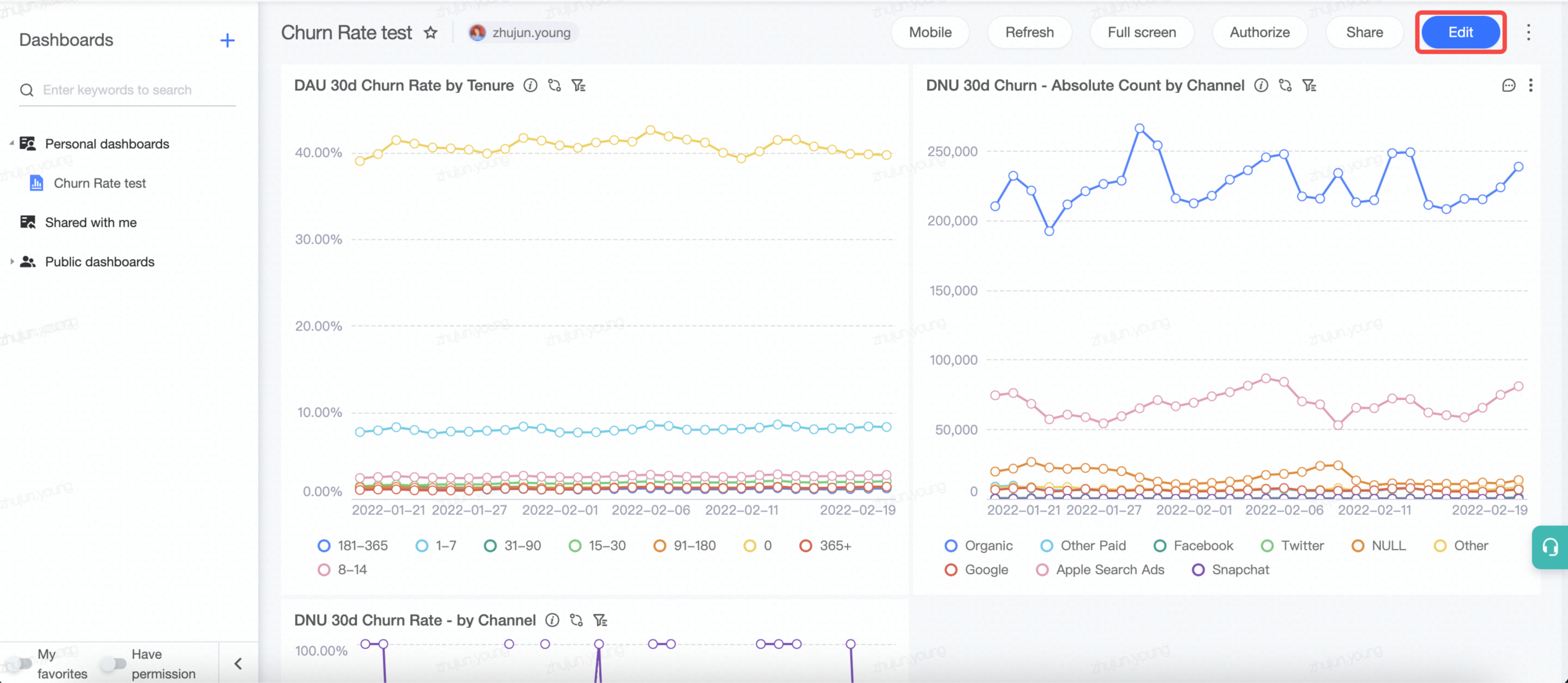Image resolution: width=1568 pixels, height=683 pixels.
Task: Click the Dashboards sidebar heading
Action: pyautogui.click(x=66, y=40)
